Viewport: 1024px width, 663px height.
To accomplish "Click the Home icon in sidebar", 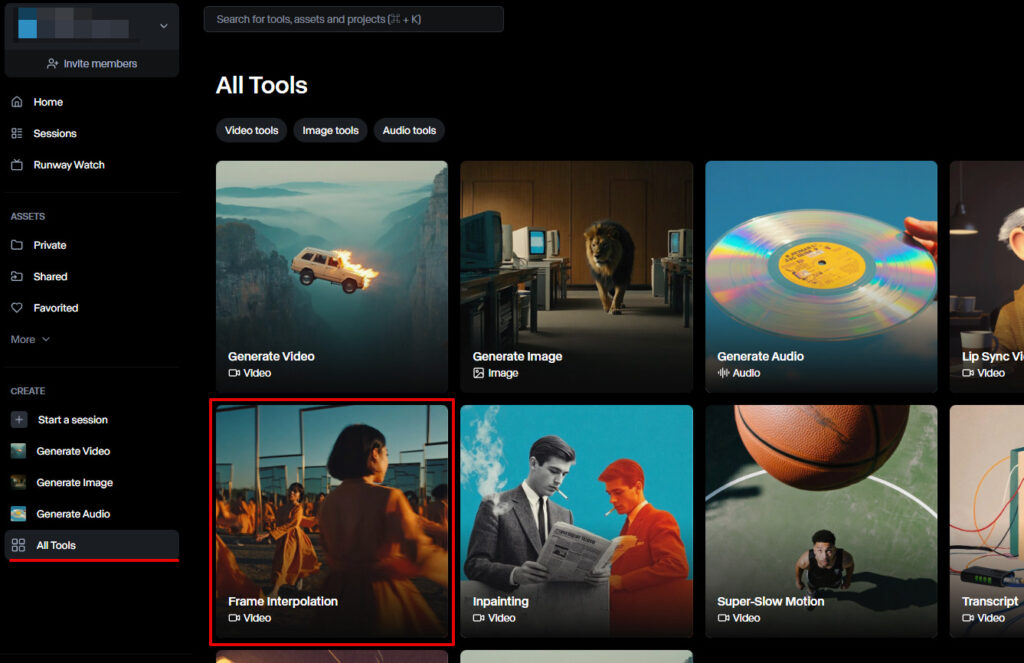I will point(17,102).
